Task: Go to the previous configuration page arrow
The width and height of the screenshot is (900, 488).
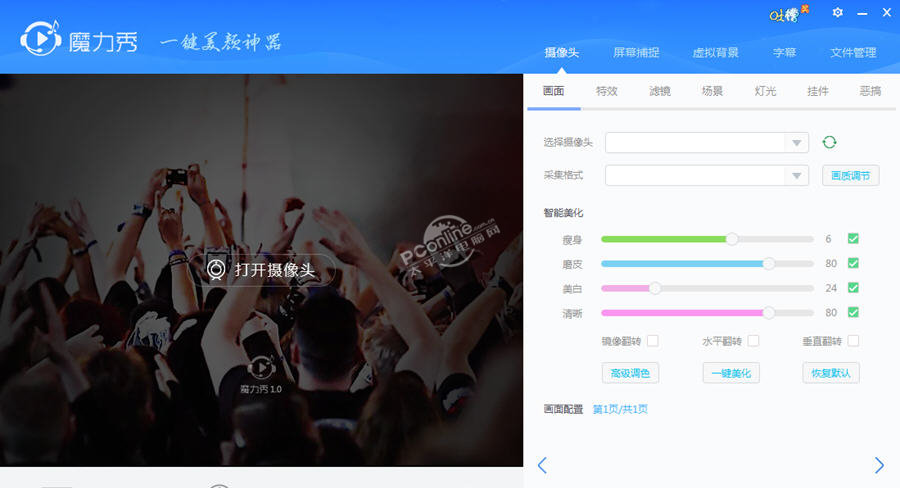Action: pyautogui.click(x=542, y=465)
